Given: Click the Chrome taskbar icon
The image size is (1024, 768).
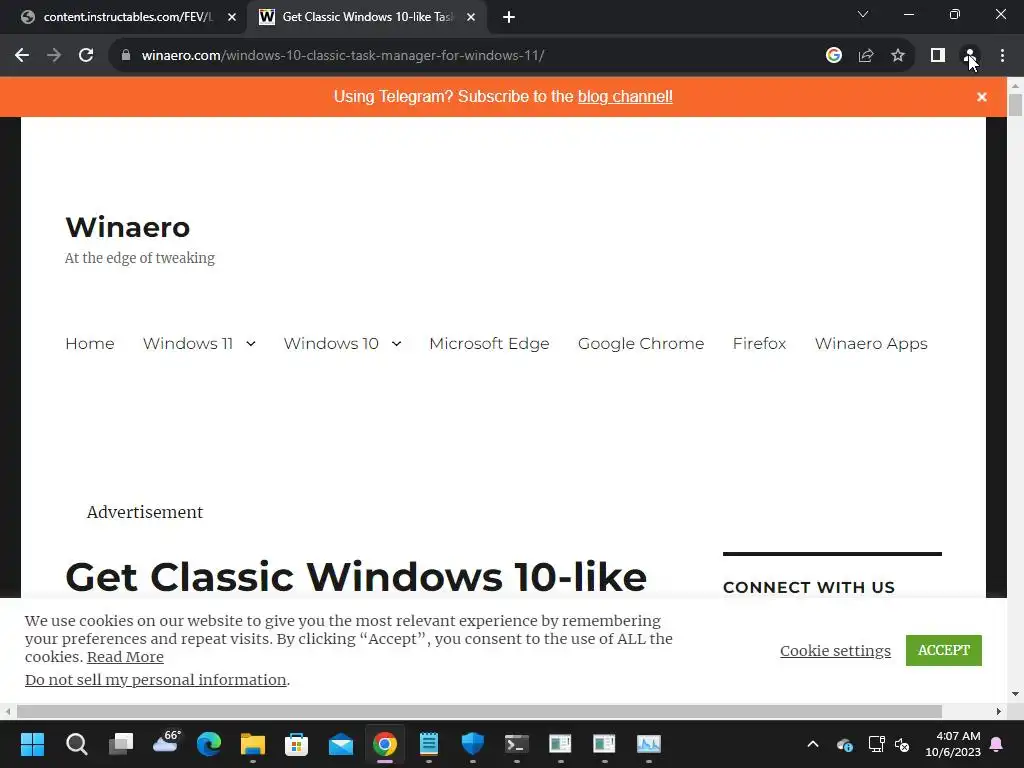Looking at the screenshot, I should coord(385,744).
